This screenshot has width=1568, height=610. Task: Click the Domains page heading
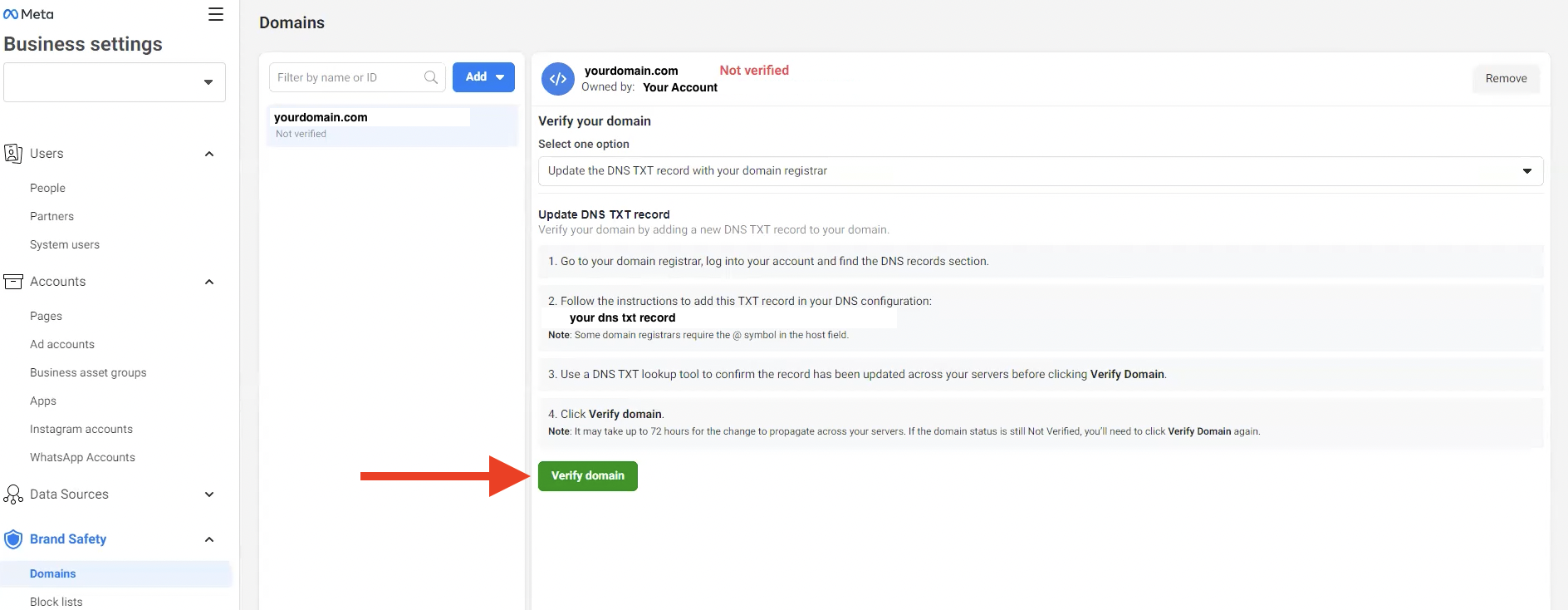point(292,22)
